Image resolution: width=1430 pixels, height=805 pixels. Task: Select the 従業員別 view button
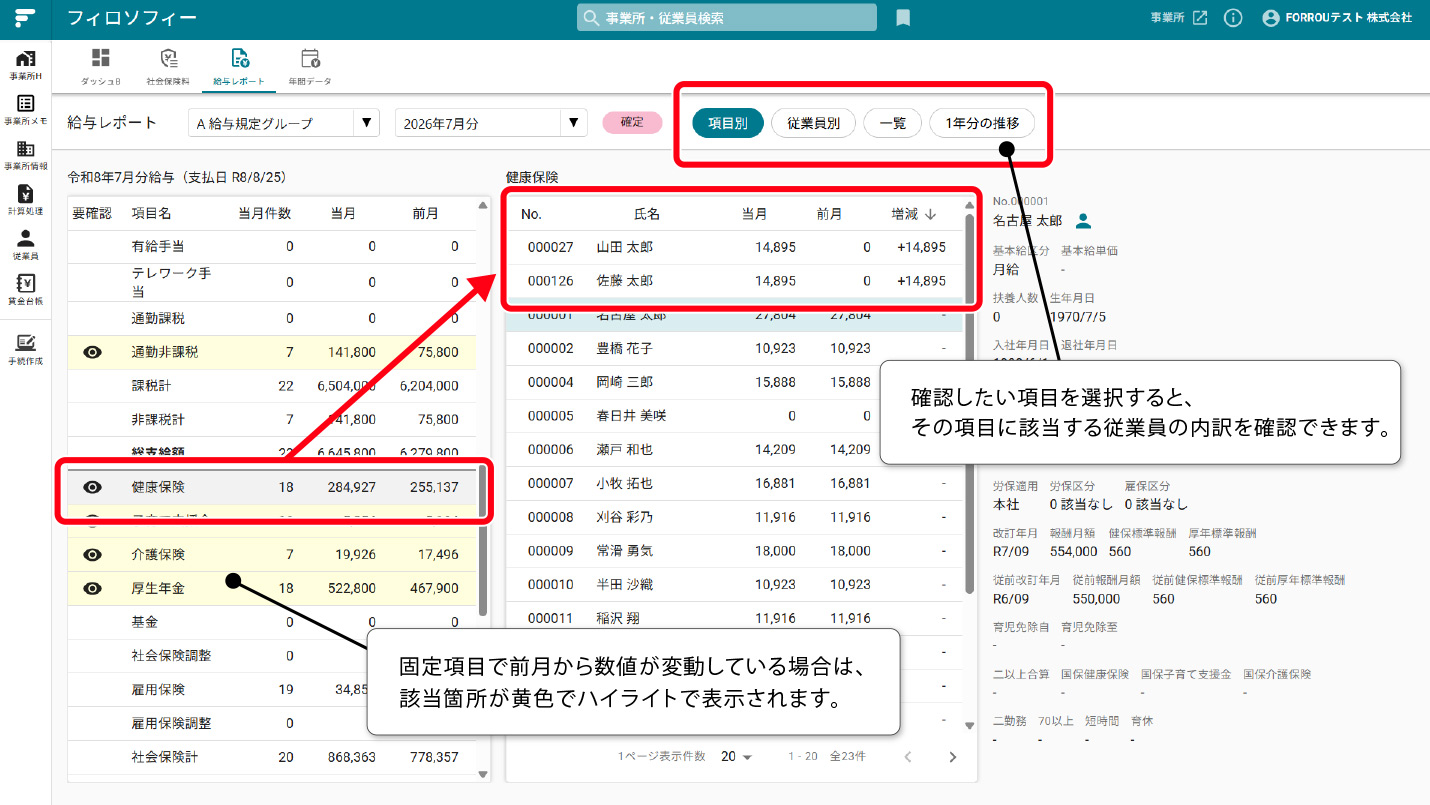(813, 123)
